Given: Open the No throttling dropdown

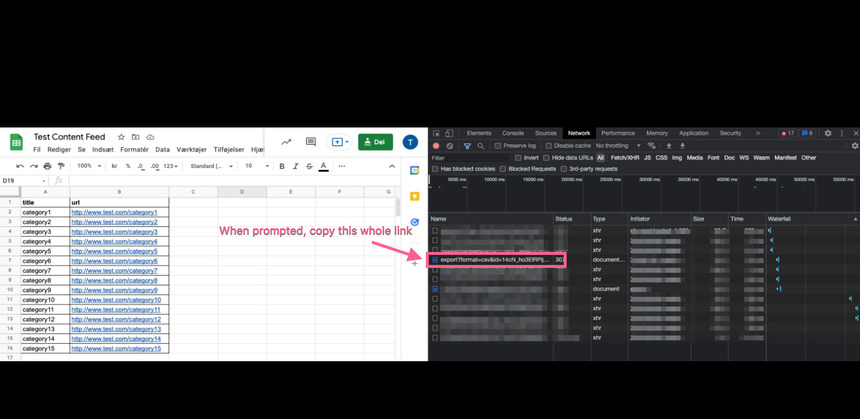Looking at the screenshot, I should (x=617, y=146).
